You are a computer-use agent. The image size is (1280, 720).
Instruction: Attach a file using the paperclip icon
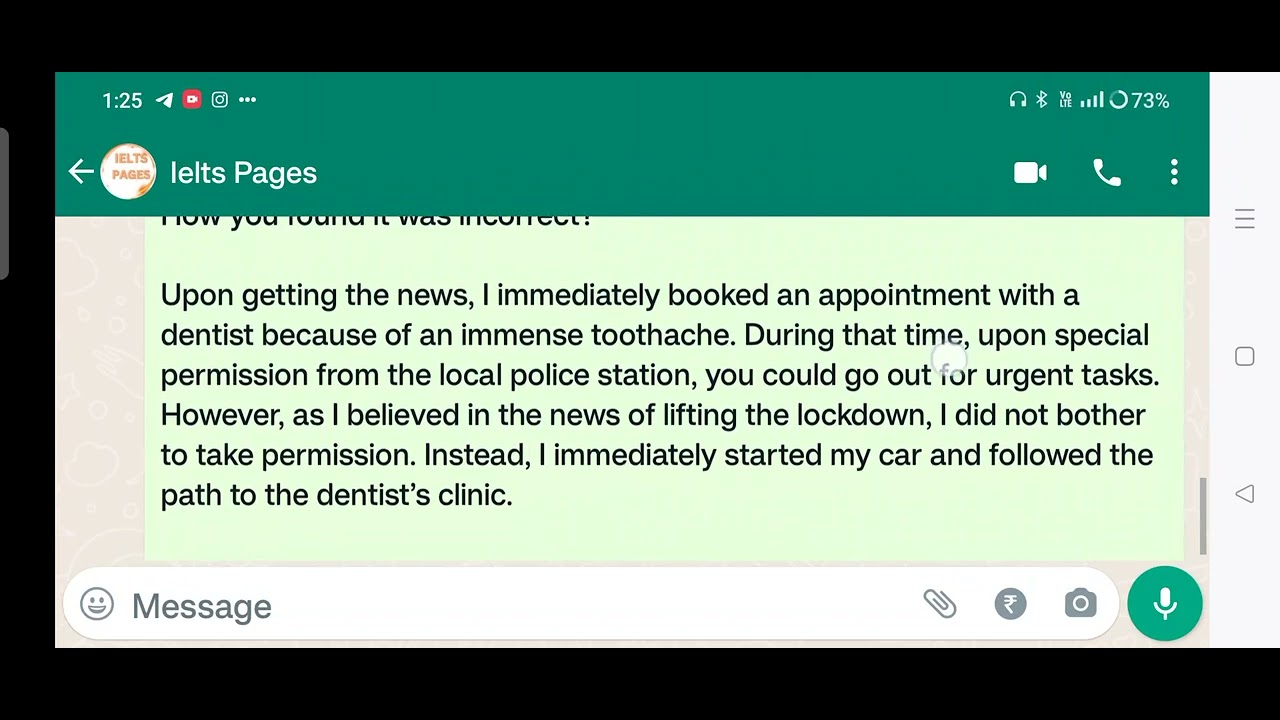pos(940,603)
